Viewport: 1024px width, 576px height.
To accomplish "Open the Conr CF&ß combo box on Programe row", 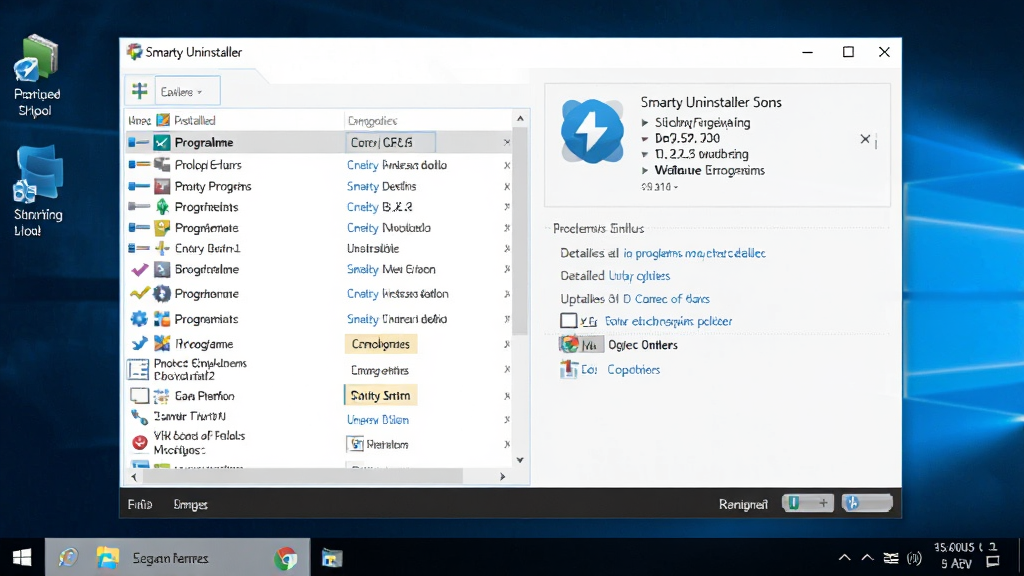I will point(391,142).
